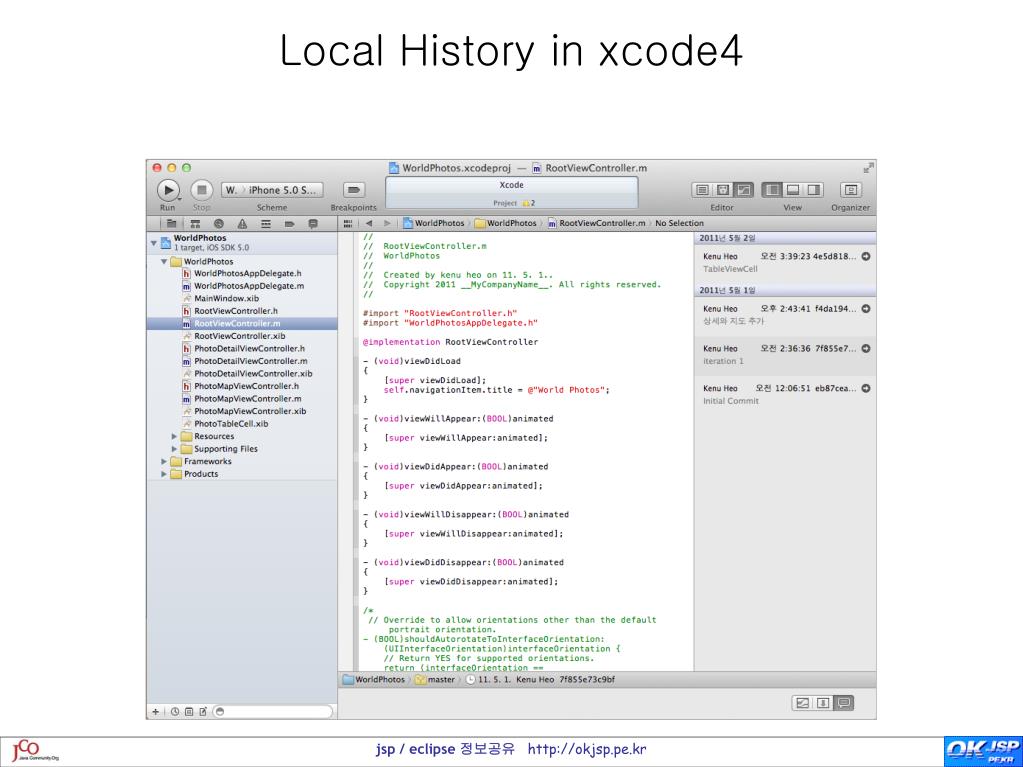Viewport: 1023px width, 767px height.
Task: Click master branch in bottom jump bar
Action: [435, 680]
